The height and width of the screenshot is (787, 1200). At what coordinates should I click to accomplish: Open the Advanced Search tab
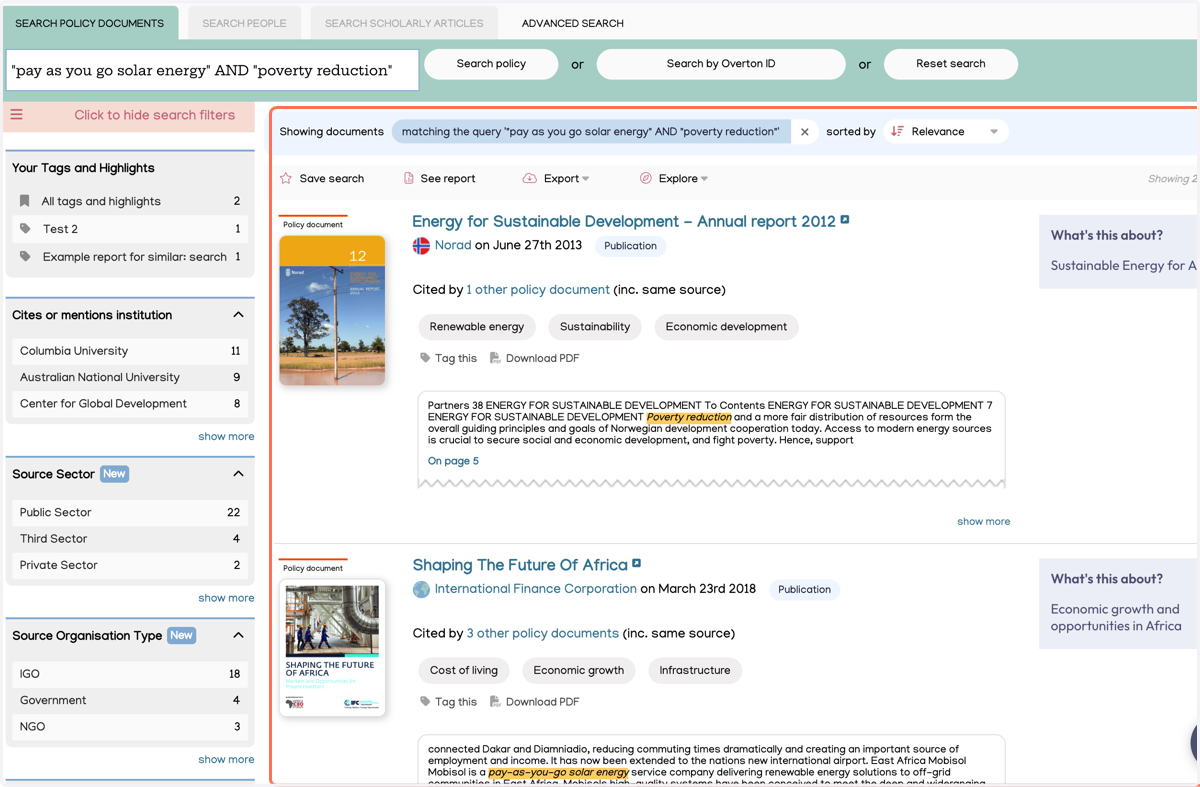click(x=573, y=23)
